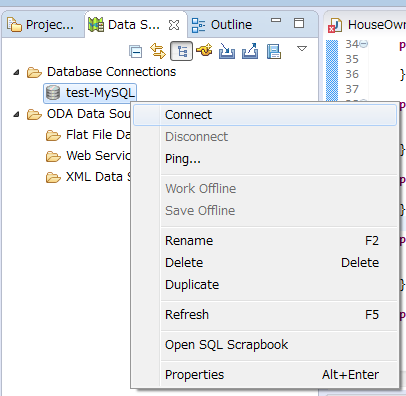
Task: Toggle the Show Category tree button
Action: pos(181,51)
